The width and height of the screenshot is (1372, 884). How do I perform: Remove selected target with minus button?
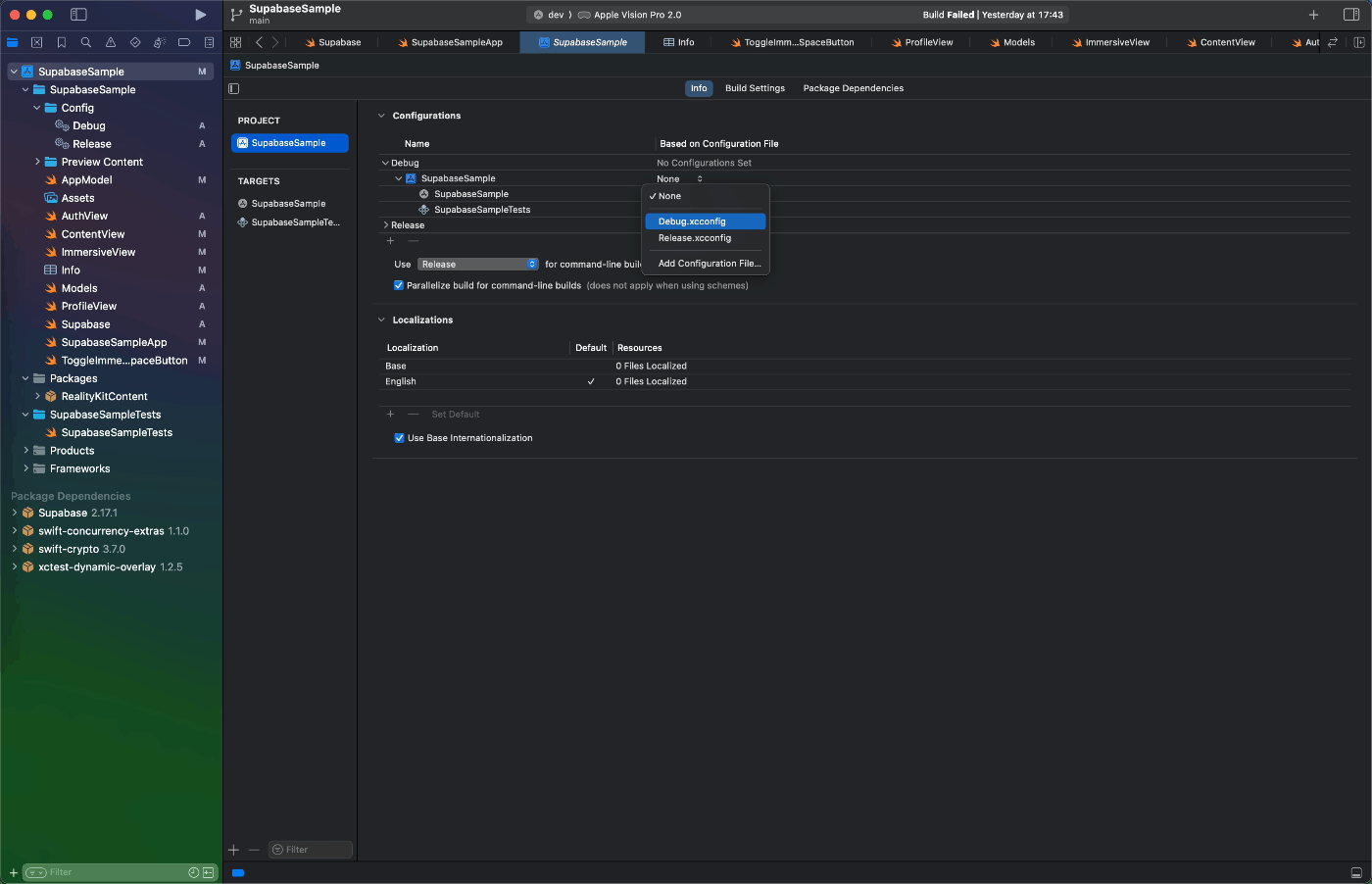254,850
